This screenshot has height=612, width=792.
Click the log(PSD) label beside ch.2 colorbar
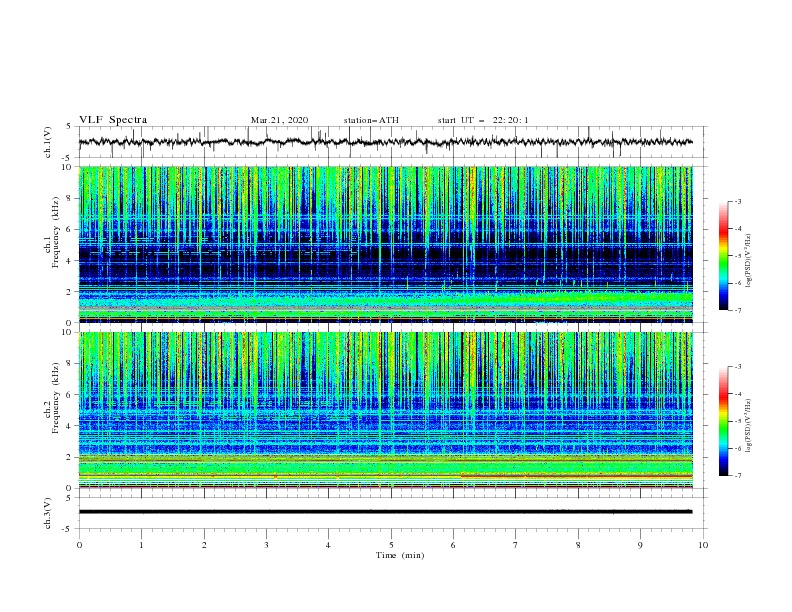click(749, 426)
